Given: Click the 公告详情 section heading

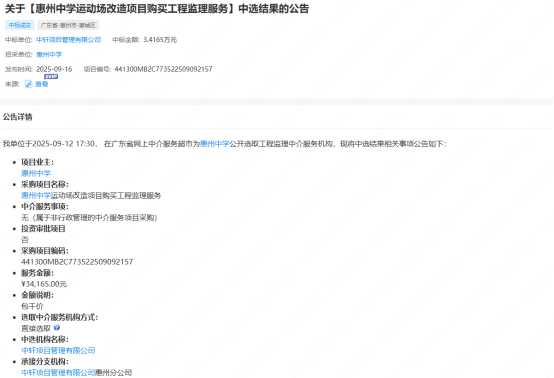Looking at the screenshot, I should tap(18, 117).
